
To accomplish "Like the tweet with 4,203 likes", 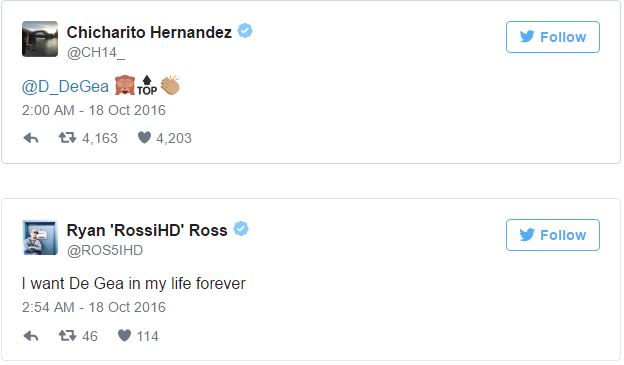I will coord(144,138).
